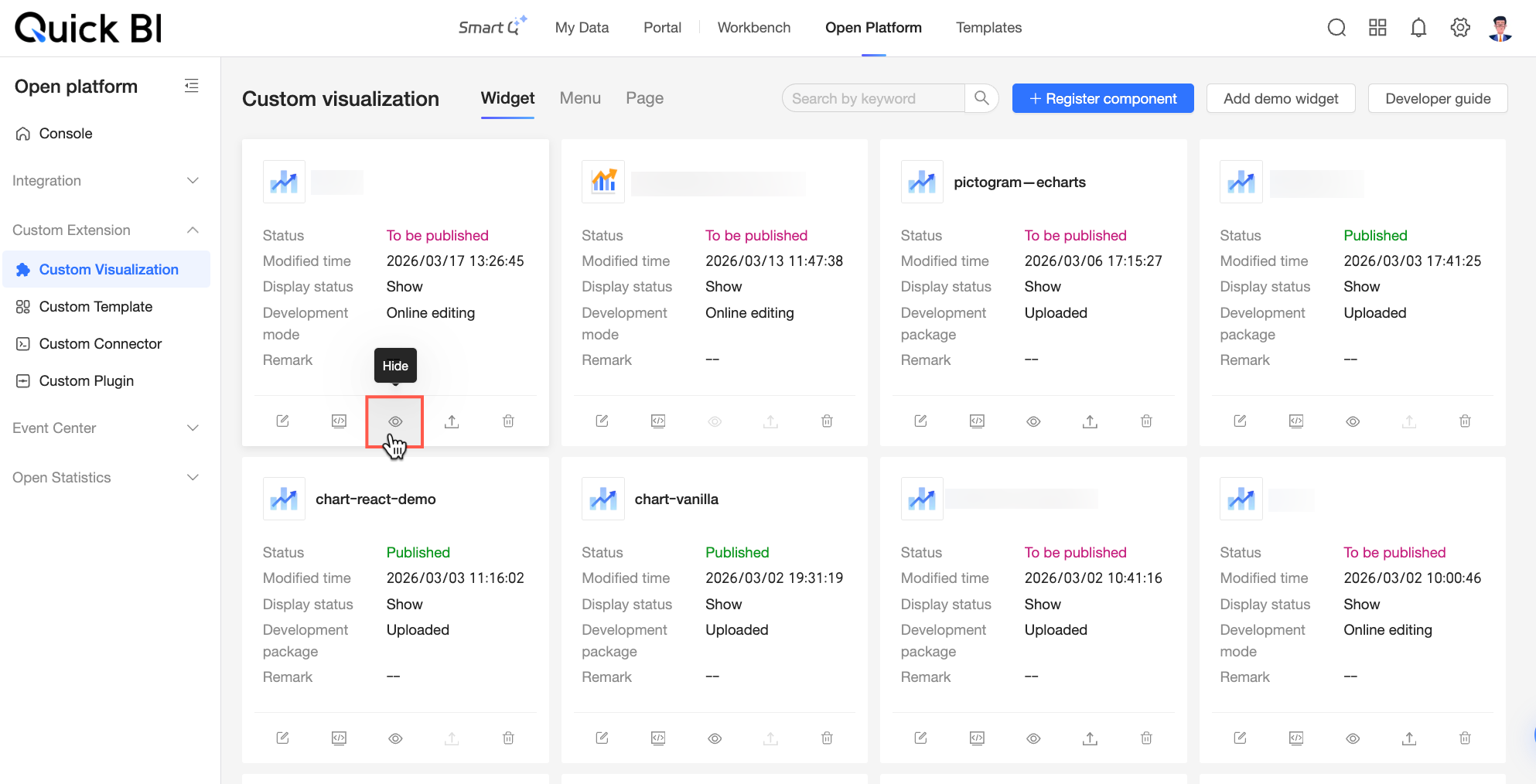Open the My Data menu
Image resolution: width=1536 pixels, height=784 pixels.
pyautogui.click(x=582, y=28)
